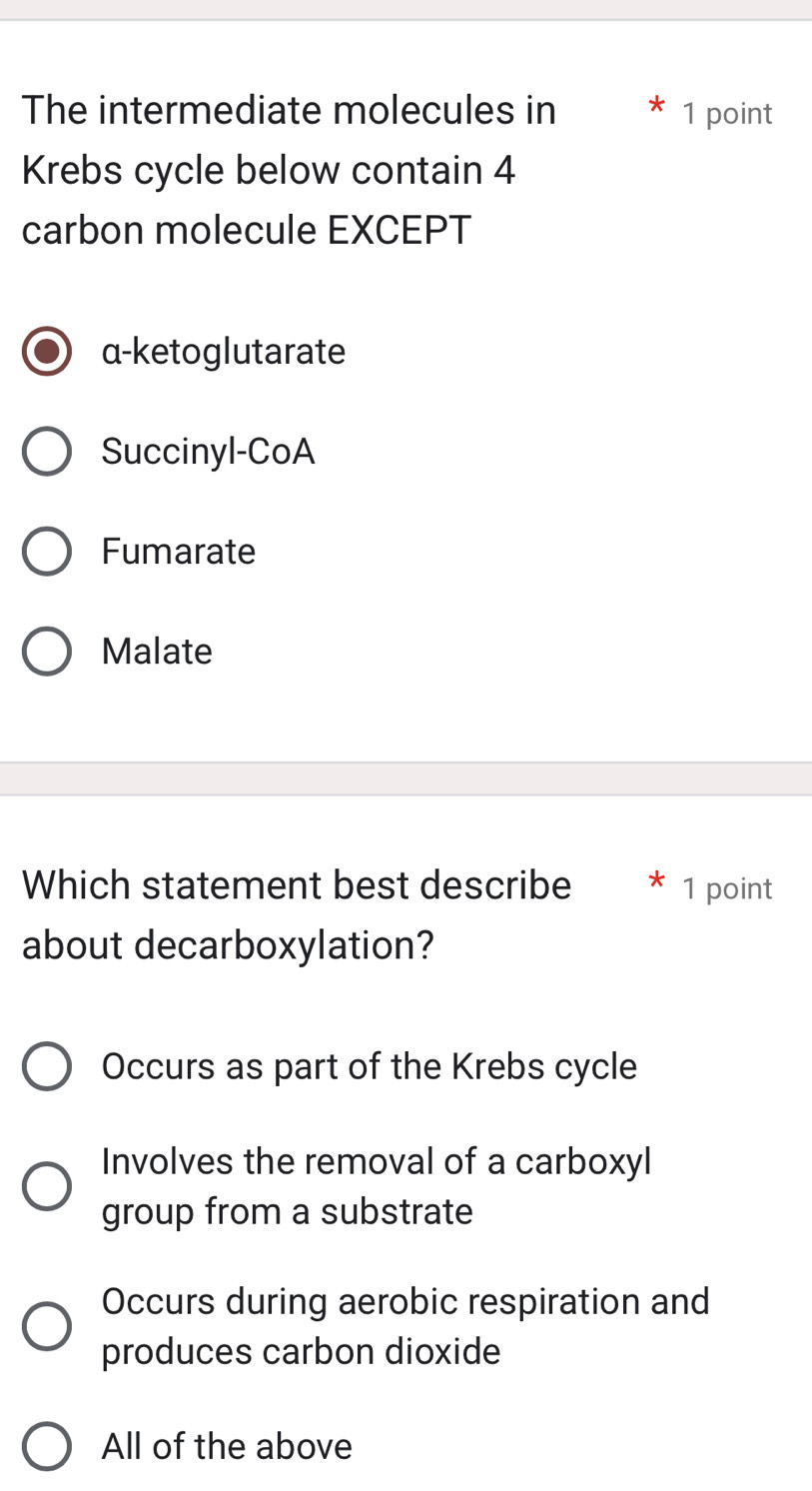Click the Malate answer label text

[157, 652]
